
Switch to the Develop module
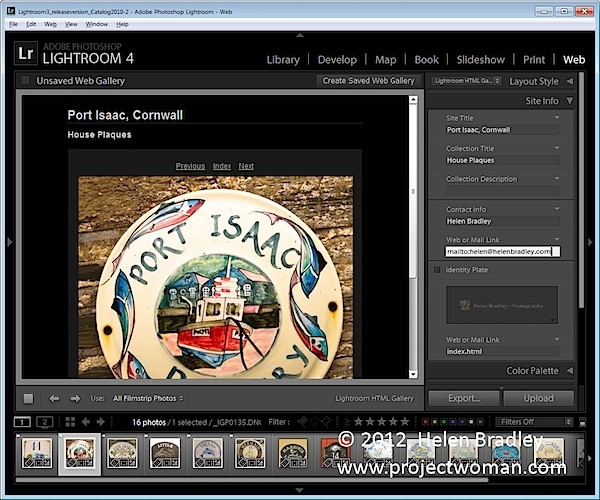click(x=337, y=60)
